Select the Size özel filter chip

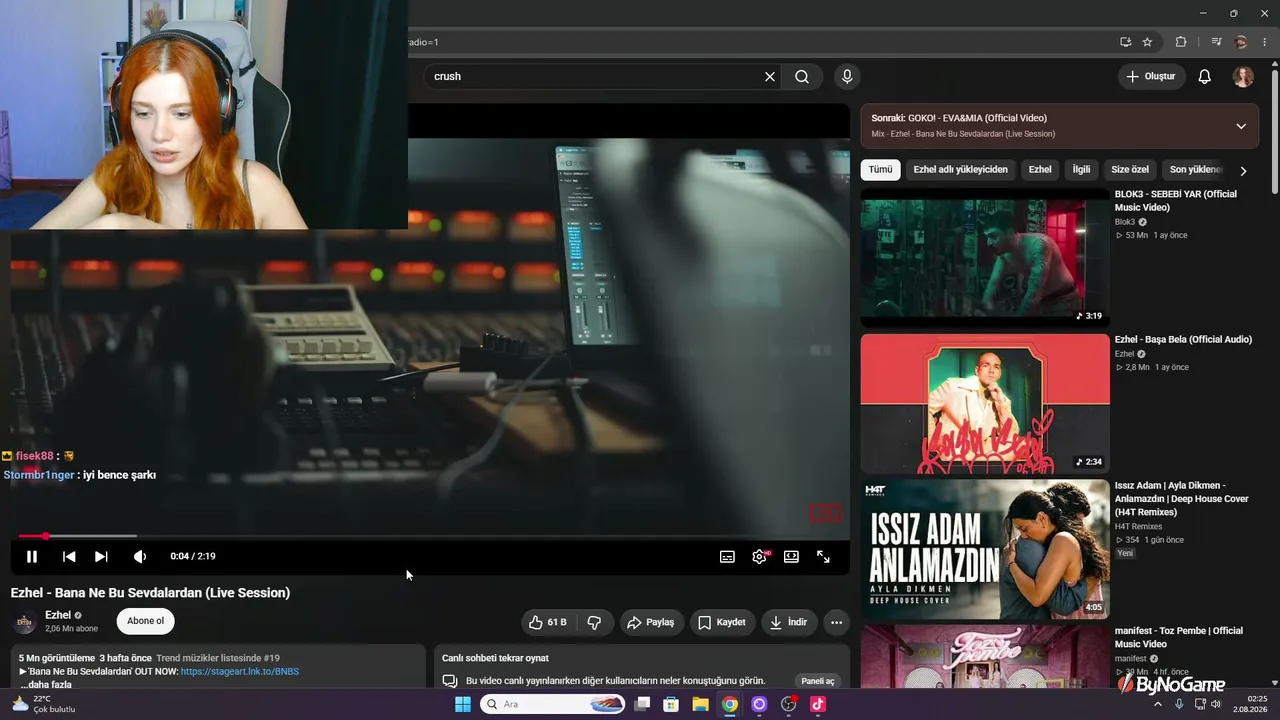[1130, 170]
